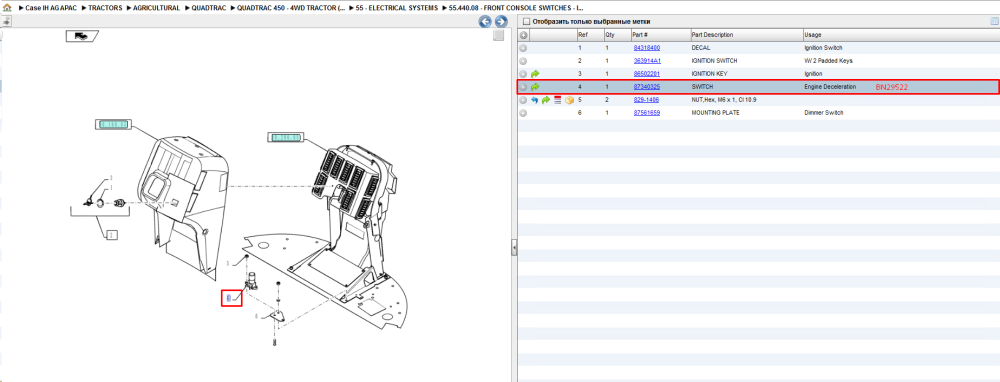Open the yellow package icon on NUT row
The height and width of the screenshot is (382, 1000).
[569, 100]
